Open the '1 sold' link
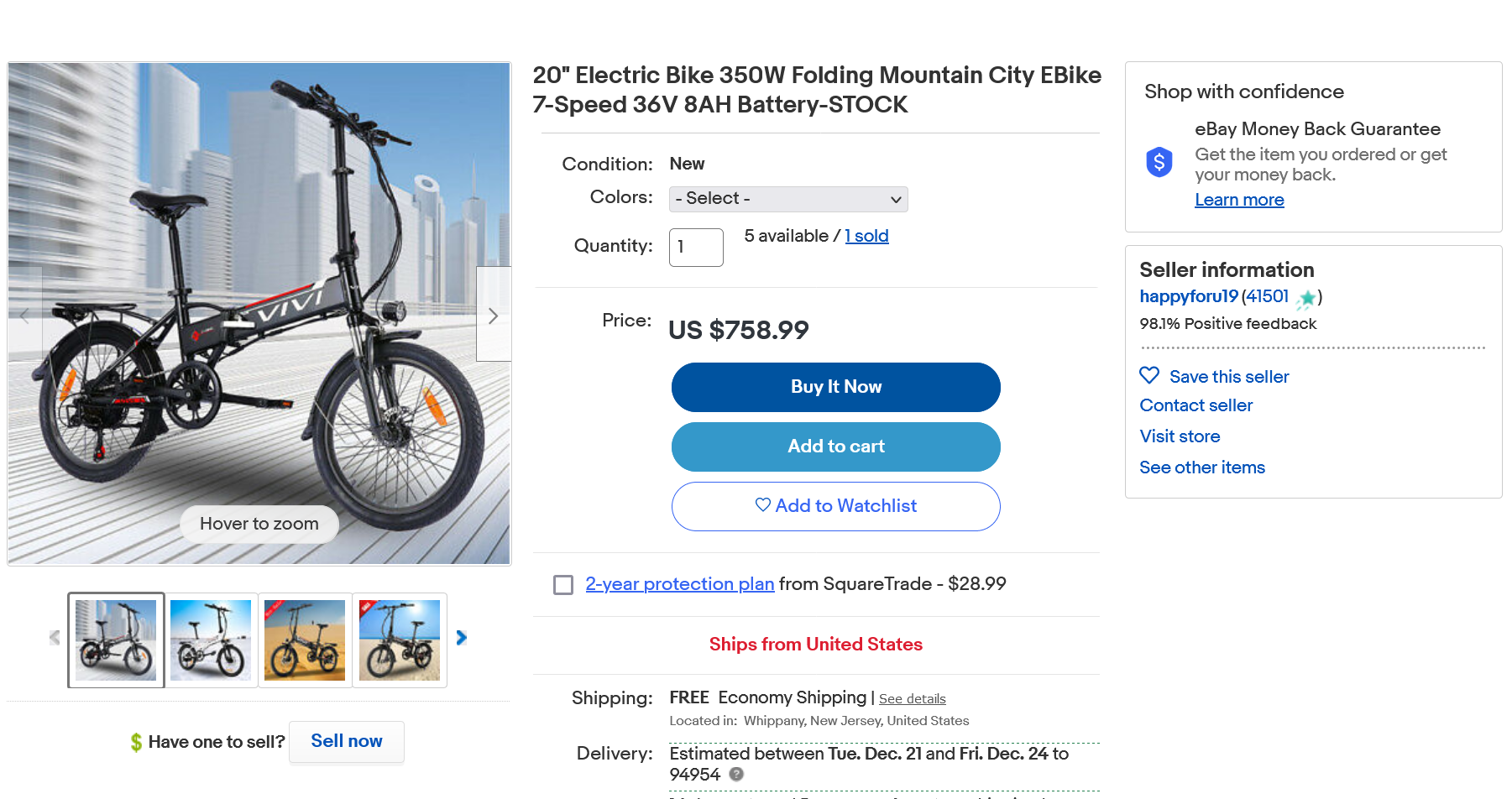This screenshot has width=1512, height=799. point(866,236)
